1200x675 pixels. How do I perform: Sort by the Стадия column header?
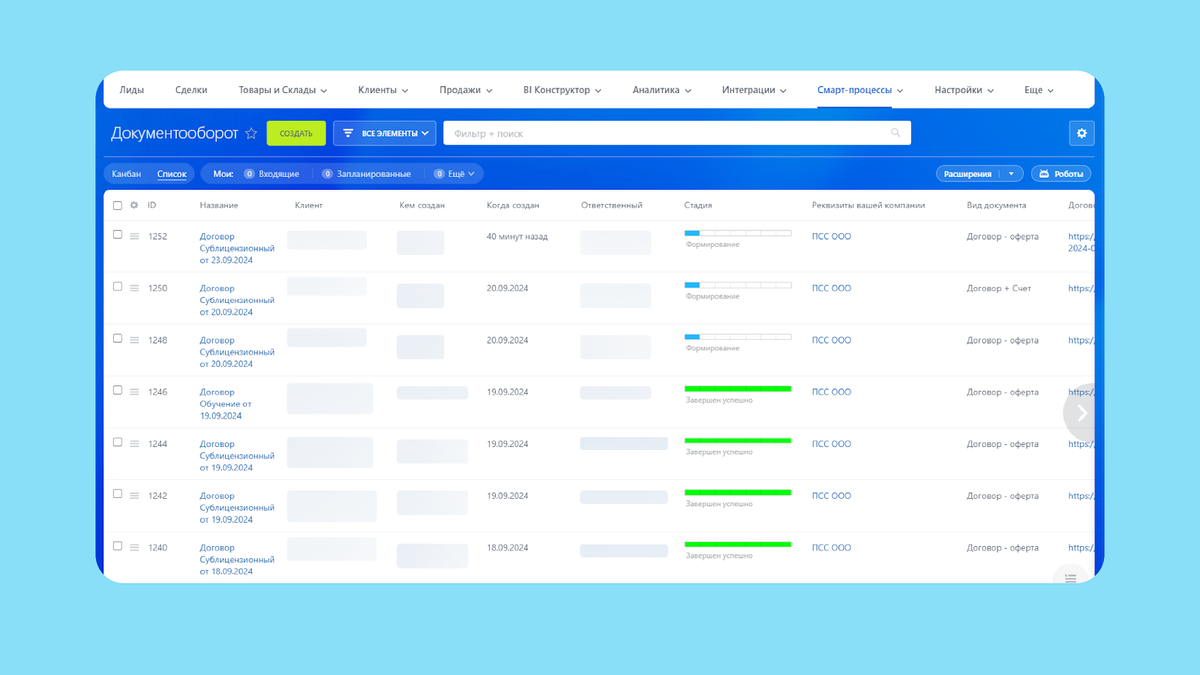(698, 205)
